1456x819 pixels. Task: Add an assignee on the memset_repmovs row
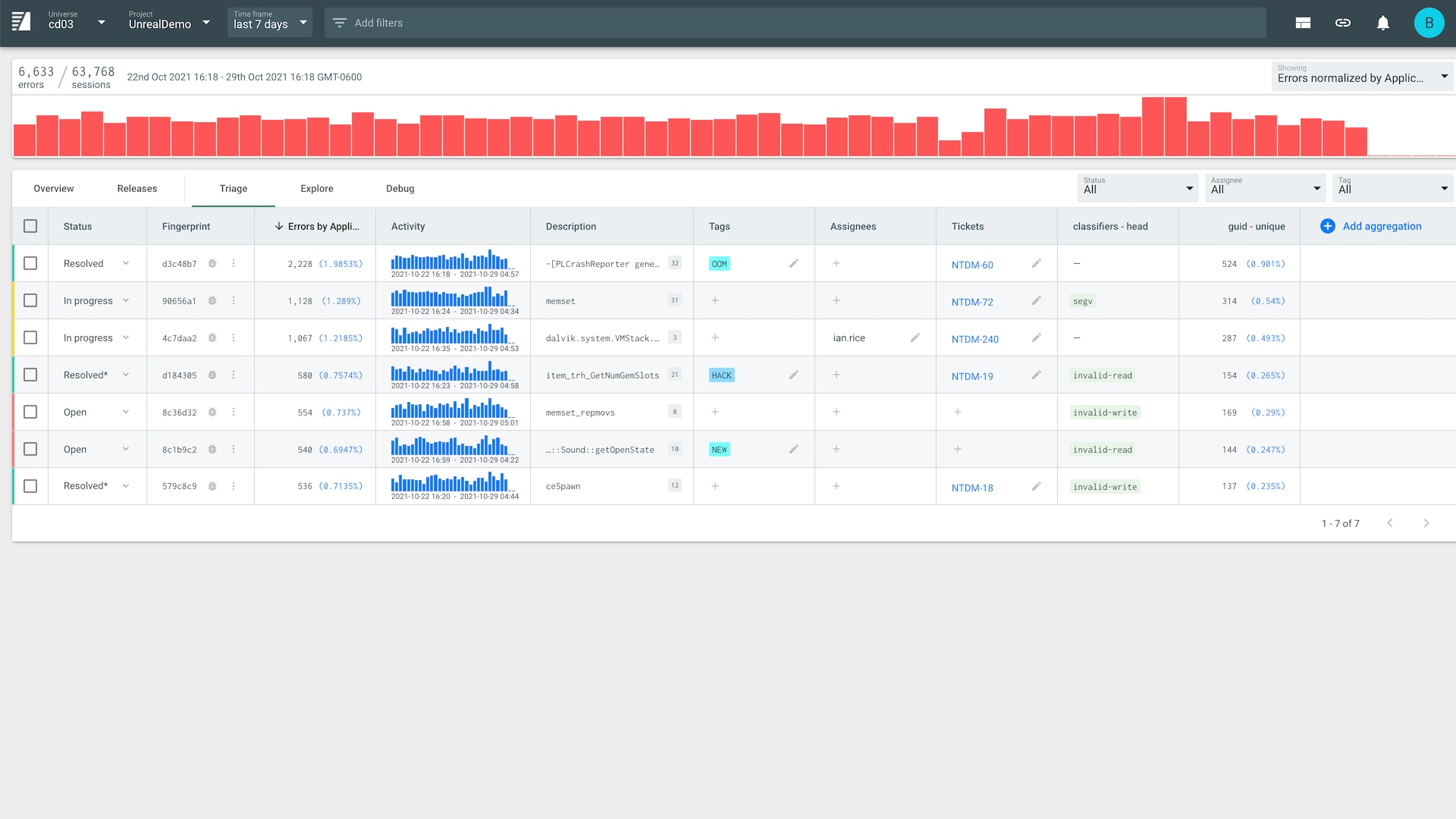[836, 412]
